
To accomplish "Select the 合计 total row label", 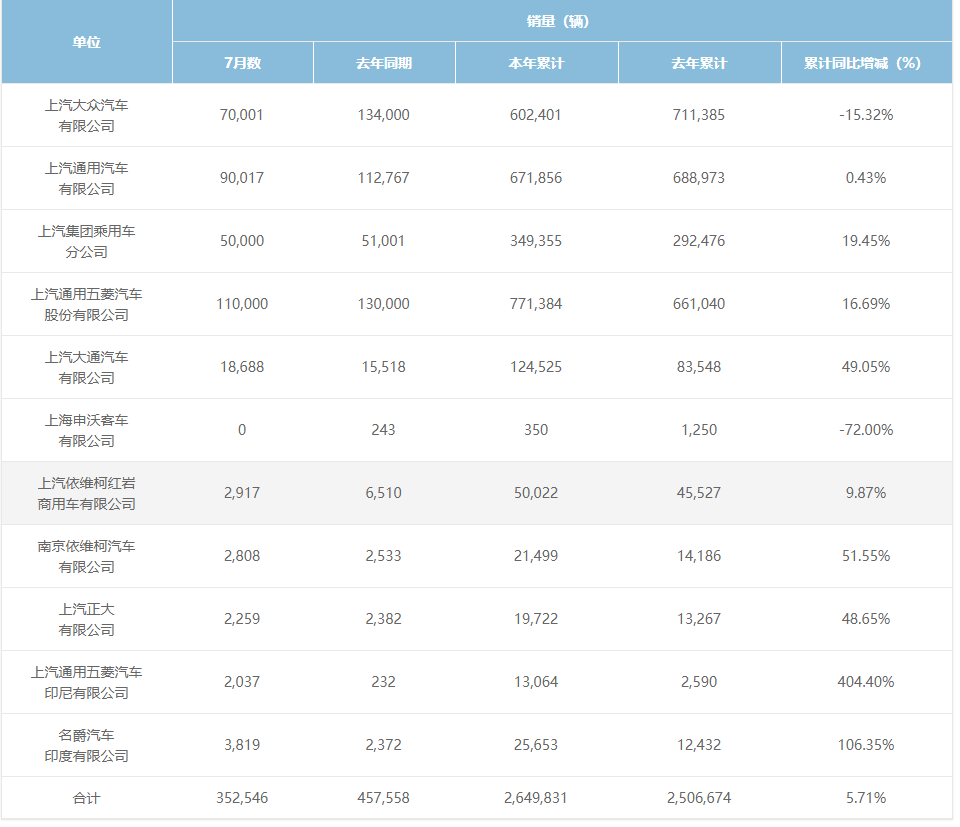I will 86,799.
